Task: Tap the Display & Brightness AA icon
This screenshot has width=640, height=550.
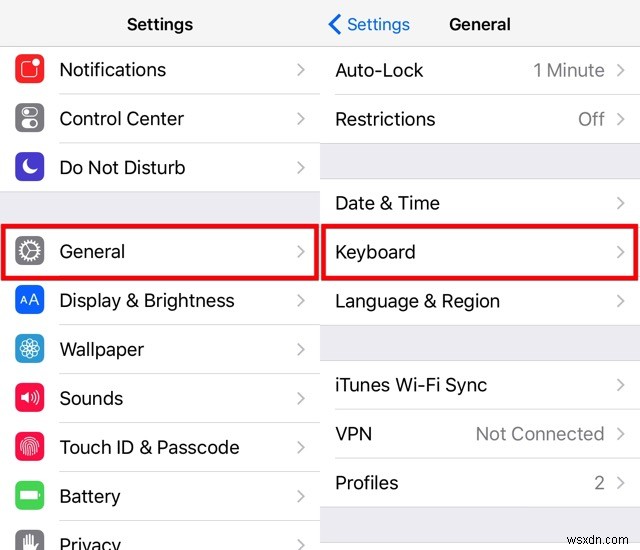Action: pyautogui.click(x=30, y=301)
